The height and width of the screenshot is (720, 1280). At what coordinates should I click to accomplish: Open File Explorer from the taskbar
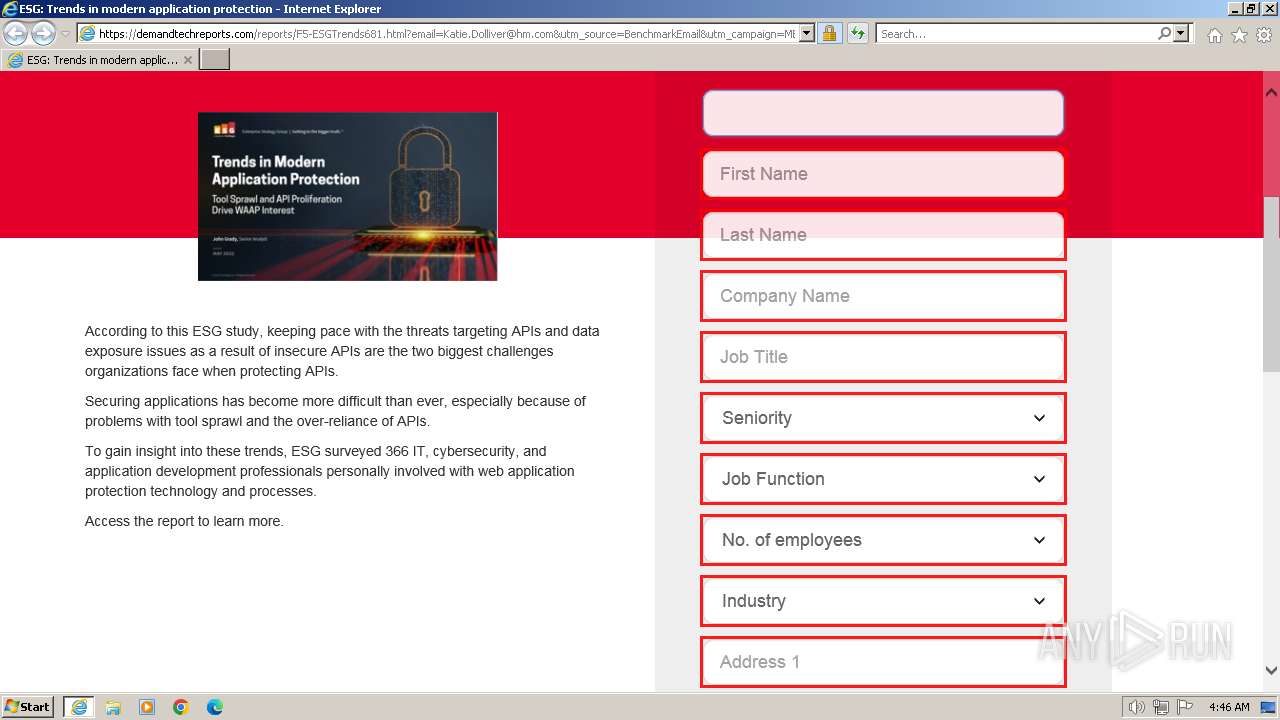point(113,707)
